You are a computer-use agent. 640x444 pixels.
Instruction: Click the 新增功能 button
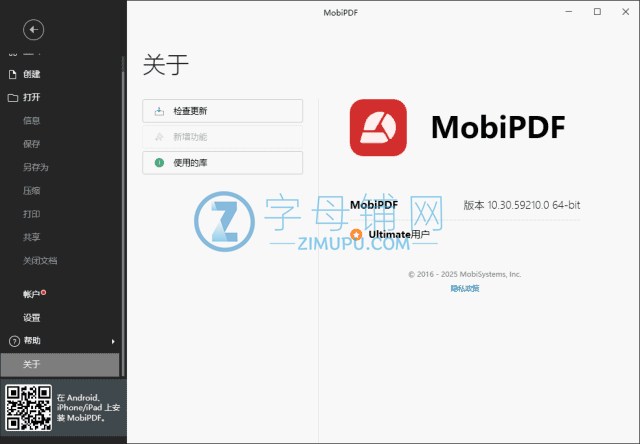[x=222, y=137]
